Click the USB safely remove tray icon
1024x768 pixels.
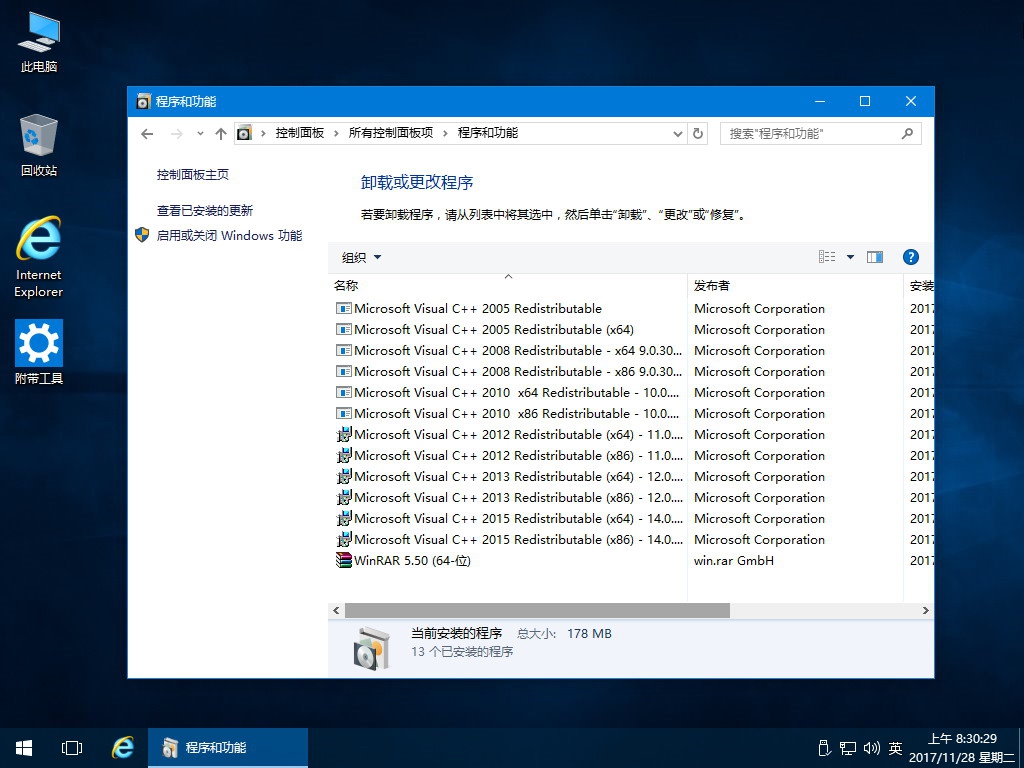[824, 748]
